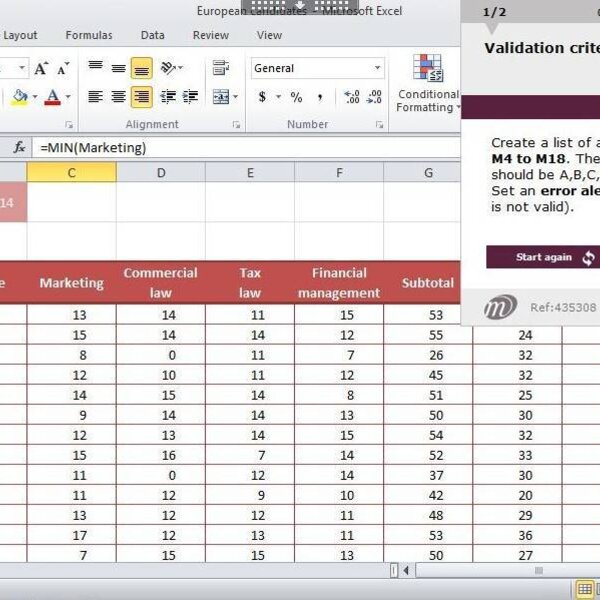The width and height of the screenshot is (600, 600).
Task: Click Subtotal cell with value 26
Action: click(x=428, y=355)
